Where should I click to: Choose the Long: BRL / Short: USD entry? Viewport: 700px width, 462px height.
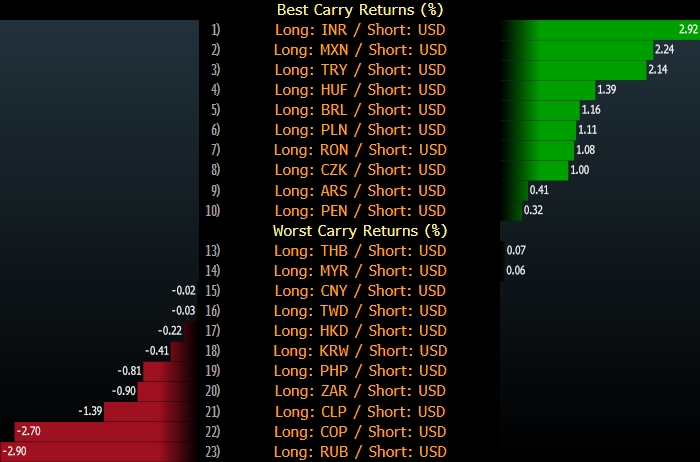(x=360, y=109)
